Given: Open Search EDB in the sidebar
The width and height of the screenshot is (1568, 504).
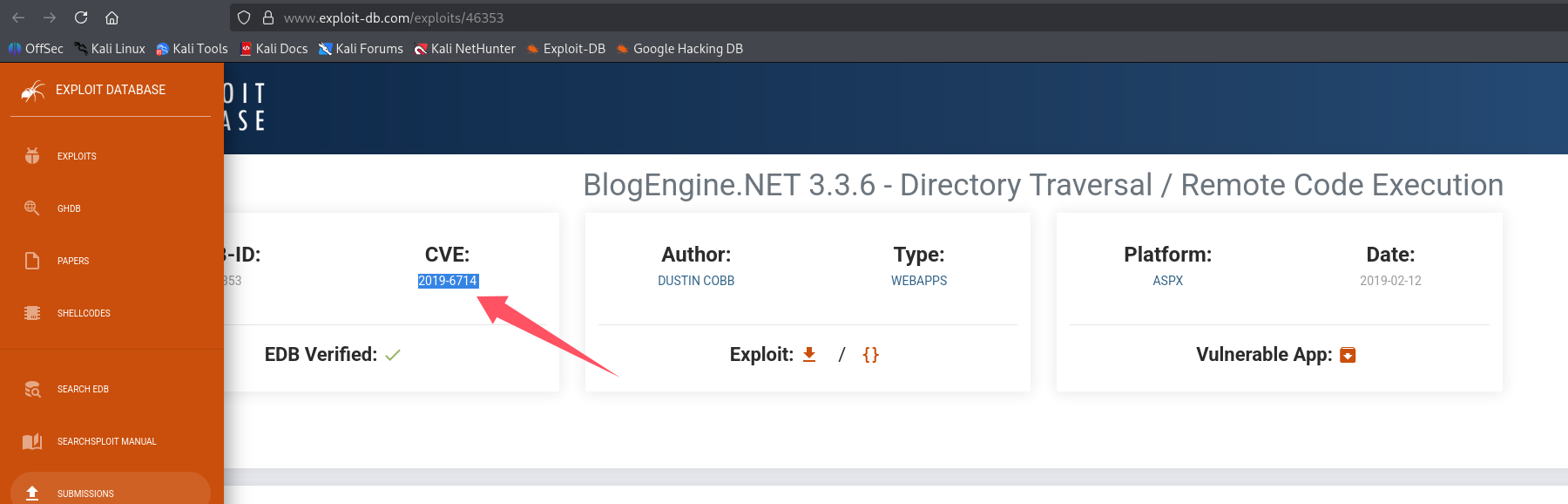Looking at the screenshot, I should point(83,389).
